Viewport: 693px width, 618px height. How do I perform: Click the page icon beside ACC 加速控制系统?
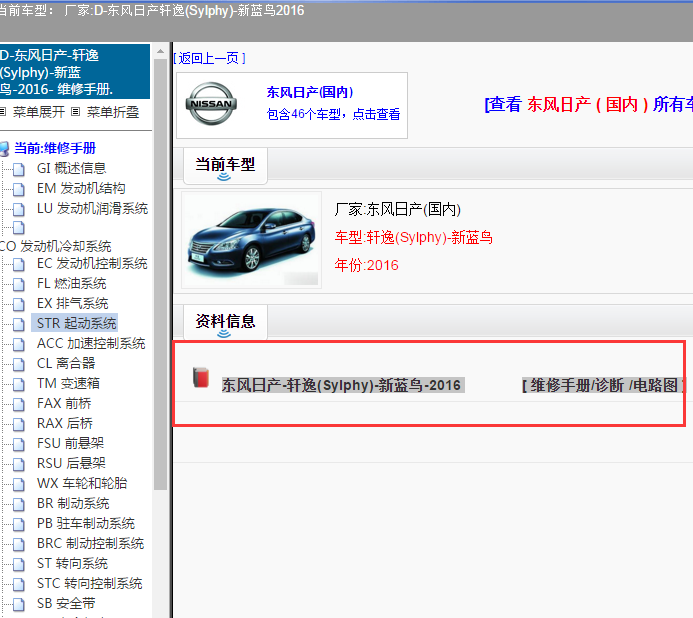(19, 344)
